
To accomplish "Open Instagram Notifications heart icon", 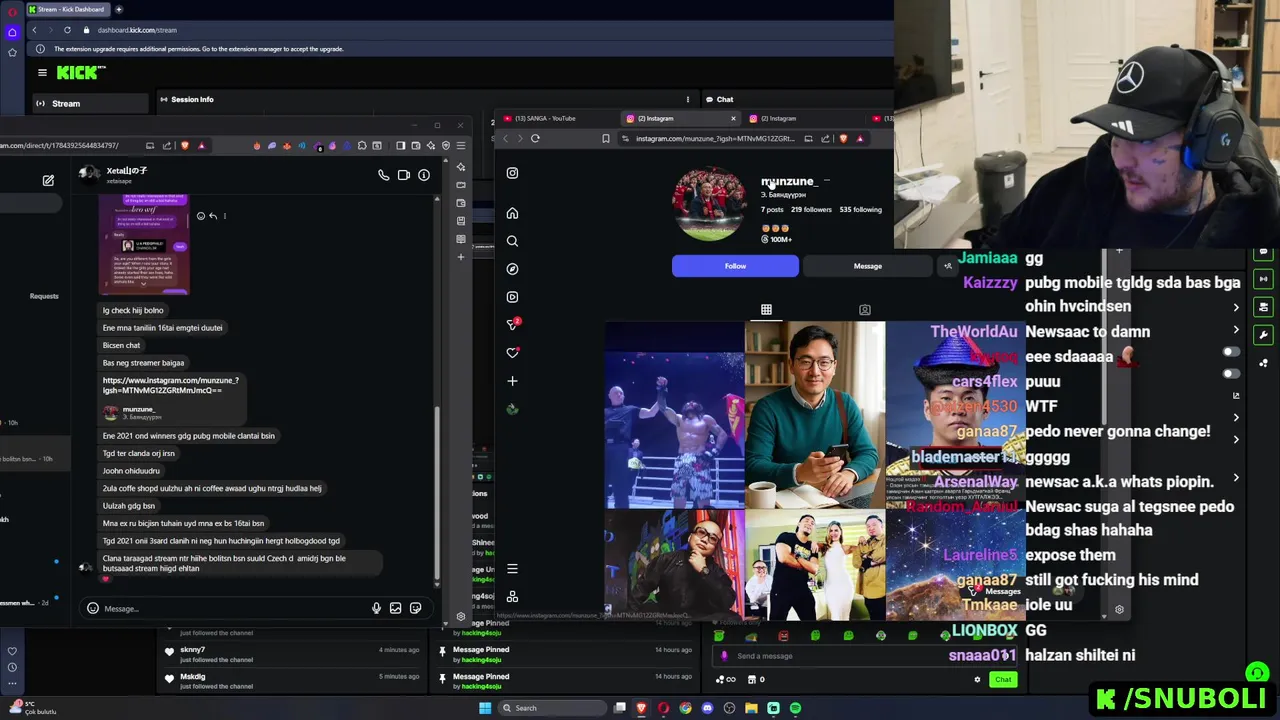I will 512,353.
